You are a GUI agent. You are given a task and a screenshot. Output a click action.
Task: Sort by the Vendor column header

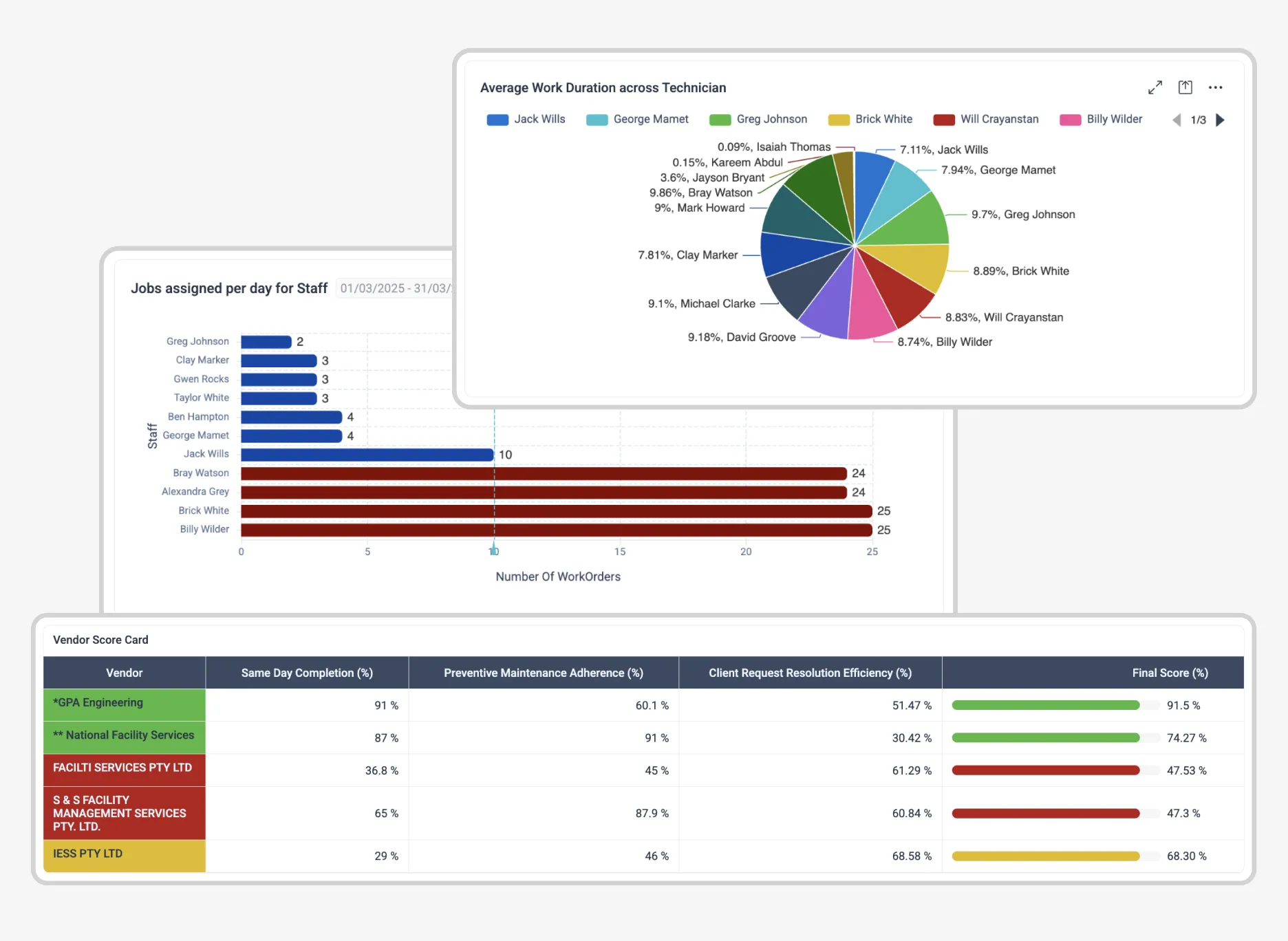click(x=124, y=673)
